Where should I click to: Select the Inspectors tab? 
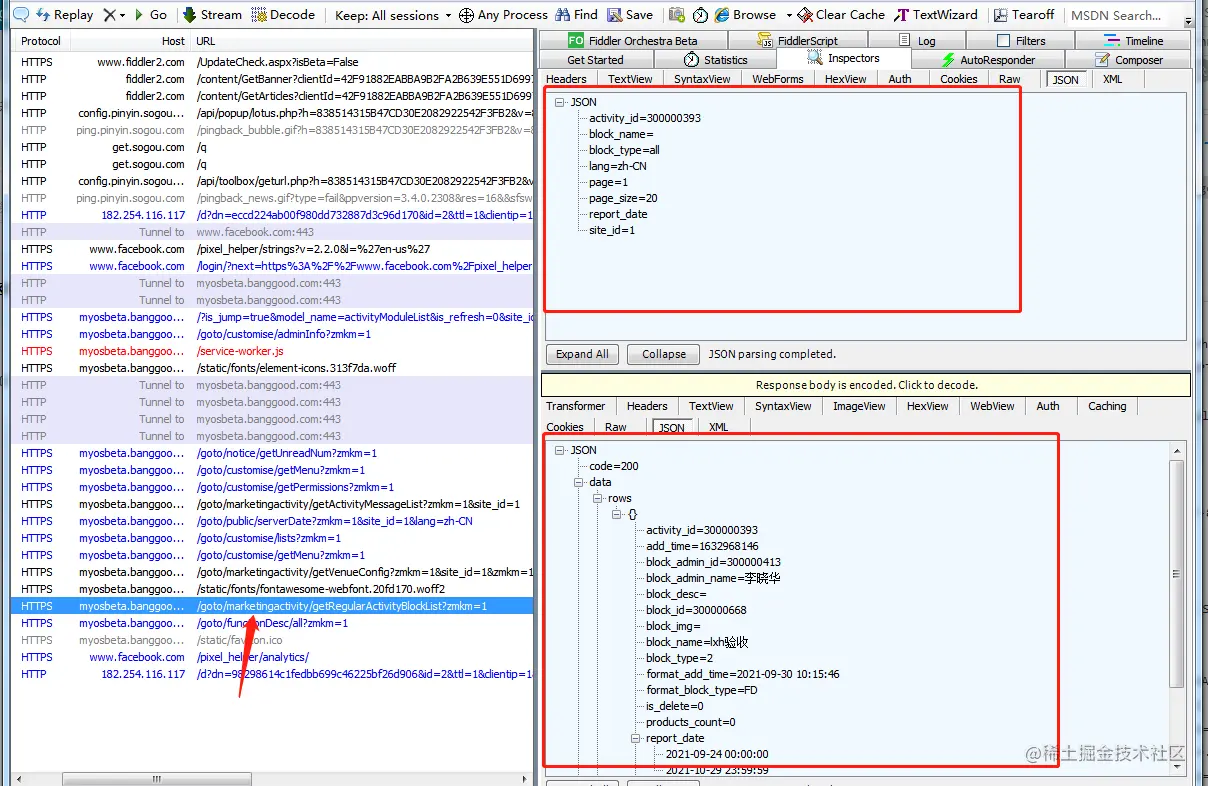(x=843, y=59)
